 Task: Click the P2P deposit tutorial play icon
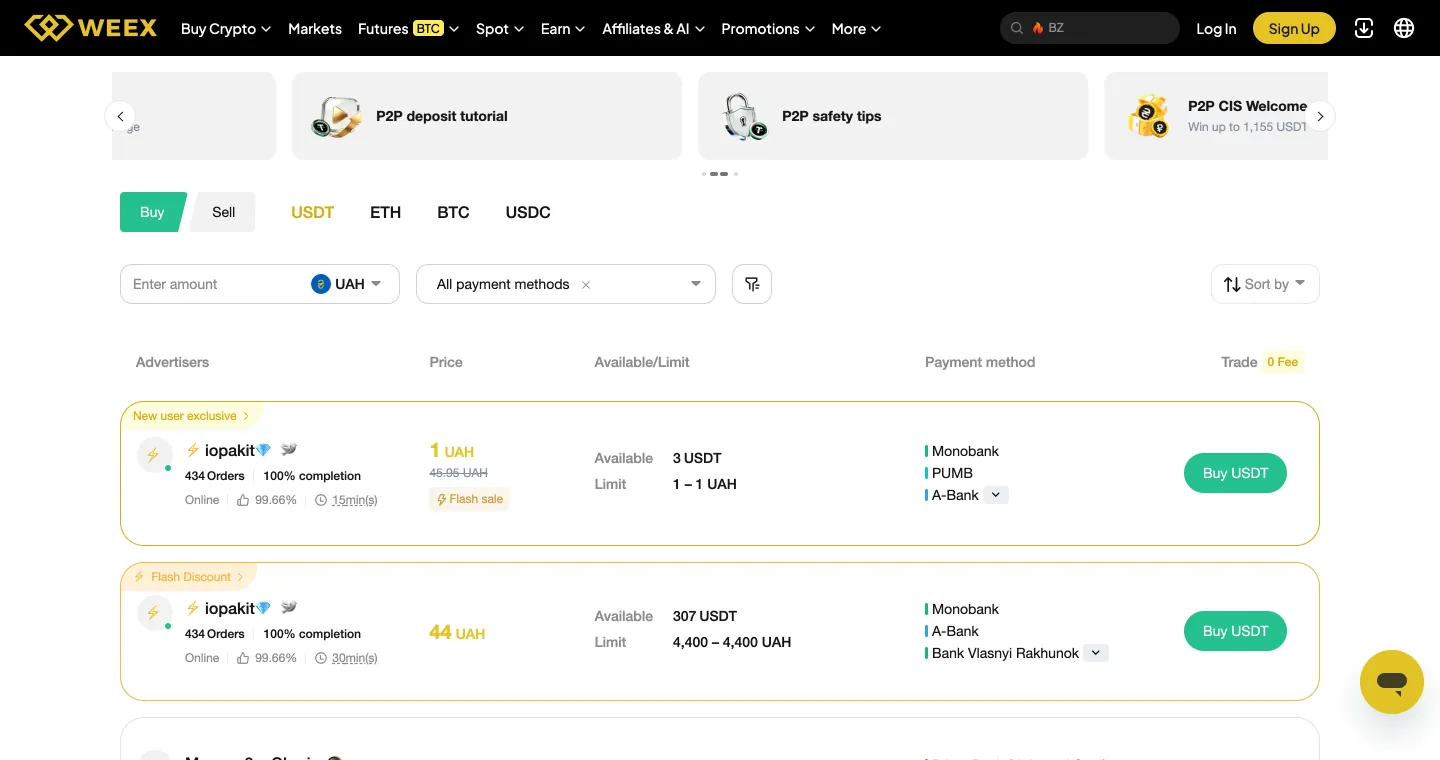(x=336, y=116)
